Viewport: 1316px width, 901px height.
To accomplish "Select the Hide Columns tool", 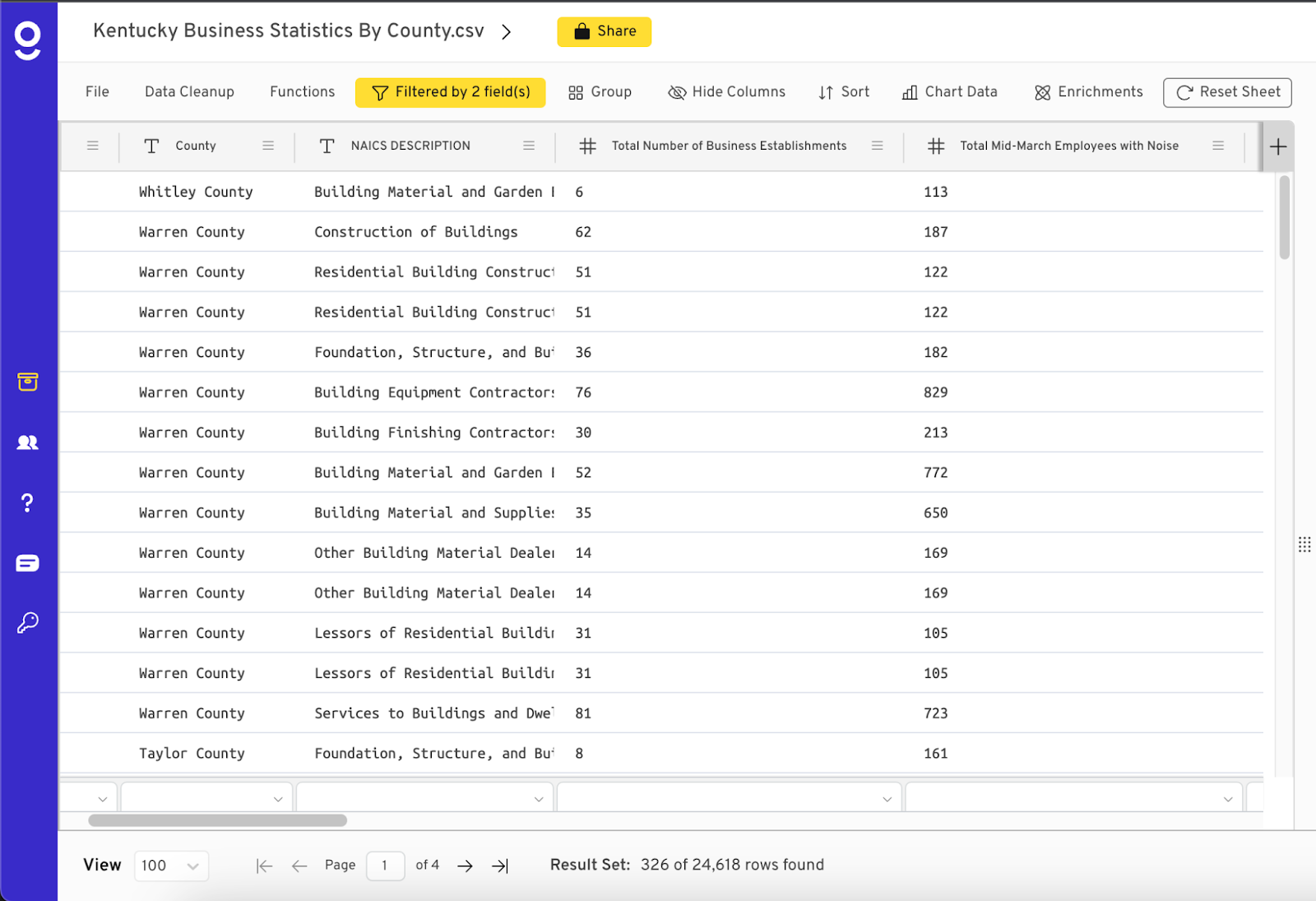I will pos(726,92).
